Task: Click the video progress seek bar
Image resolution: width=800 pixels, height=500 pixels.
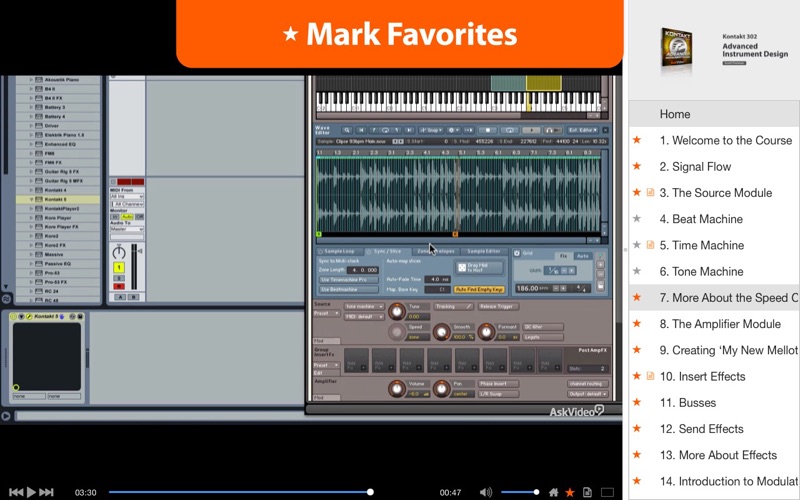Action: (240, 492)
